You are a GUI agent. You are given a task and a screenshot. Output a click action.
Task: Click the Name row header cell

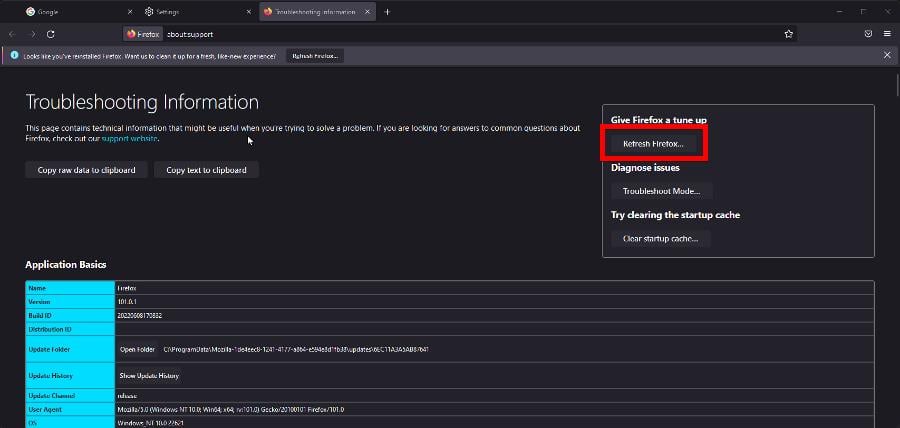tap(70, 288)
